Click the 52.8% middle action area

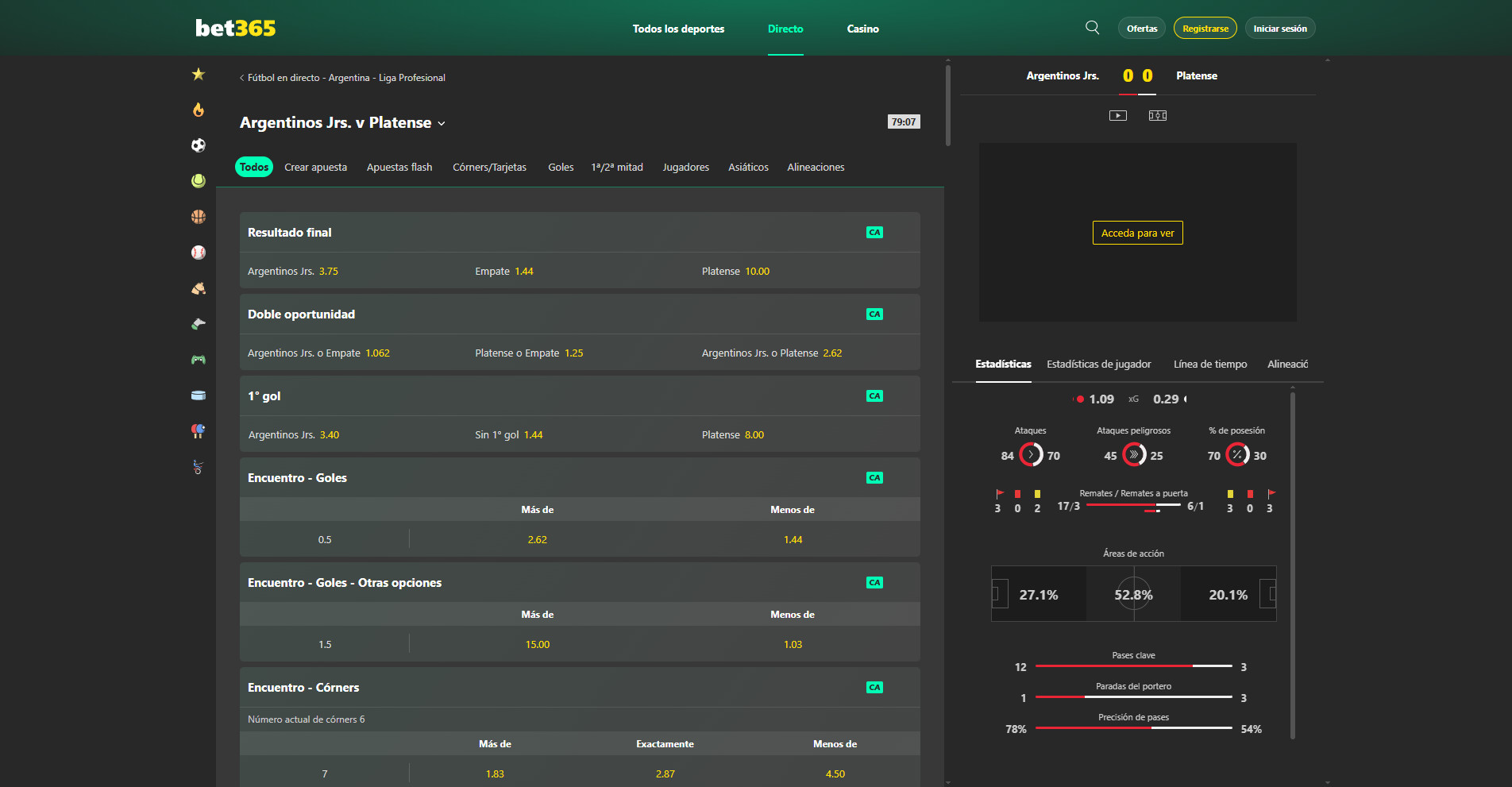[x=1133, y=595]
